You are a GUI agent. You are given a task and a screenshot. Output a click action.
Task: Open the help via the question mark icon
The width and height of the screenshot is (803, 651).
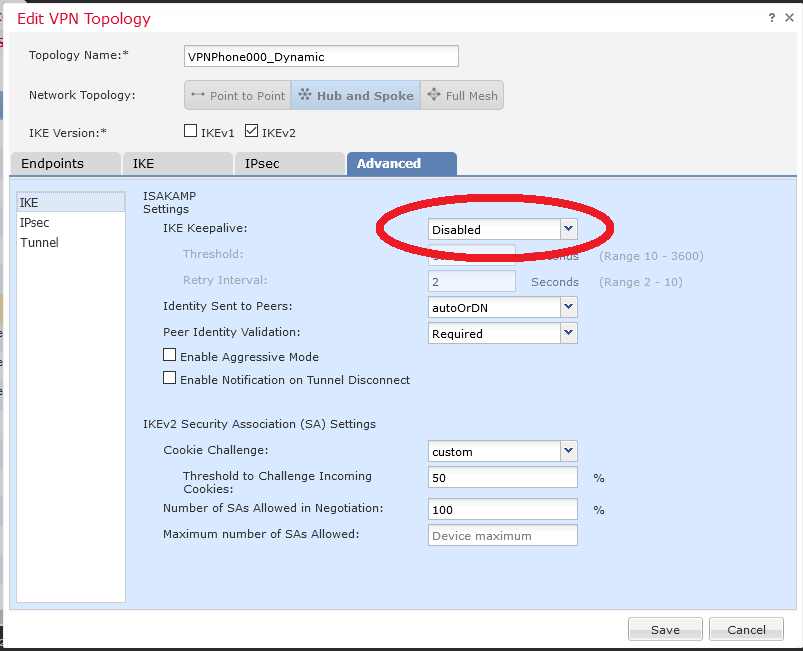click(770, 17)
